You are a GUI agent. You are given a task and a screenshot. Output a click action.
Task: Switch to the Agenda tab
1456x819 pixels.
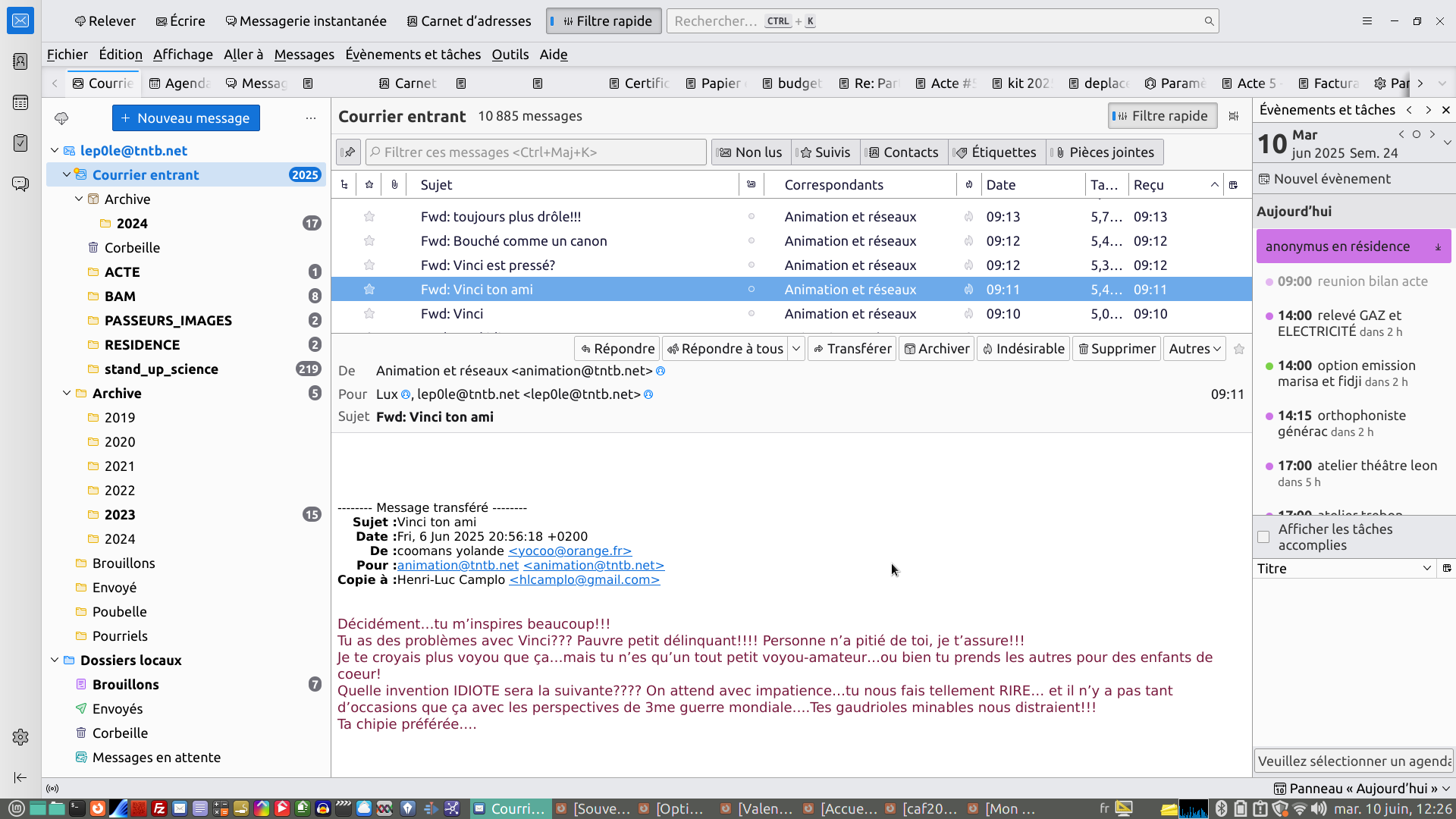pos(180,83)
